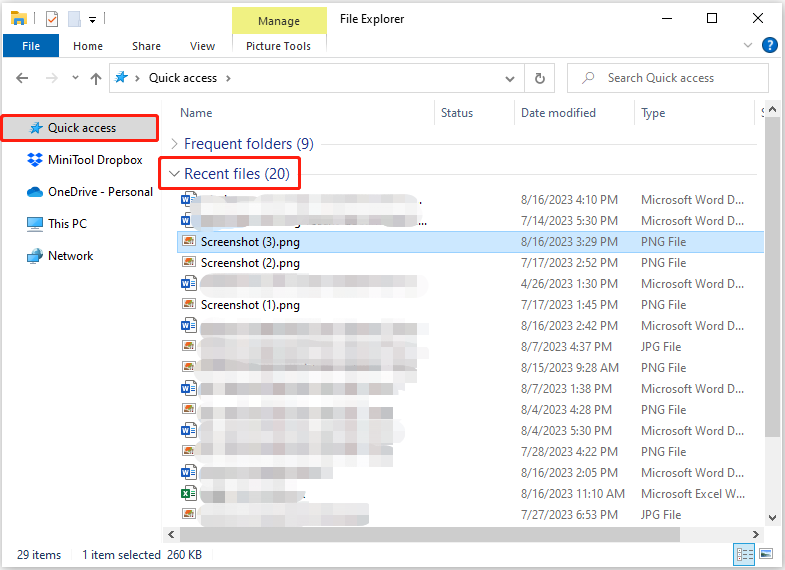The image size is (785, 570).
Task: Go back with the left arrow
Action: [x=22, y=78]
